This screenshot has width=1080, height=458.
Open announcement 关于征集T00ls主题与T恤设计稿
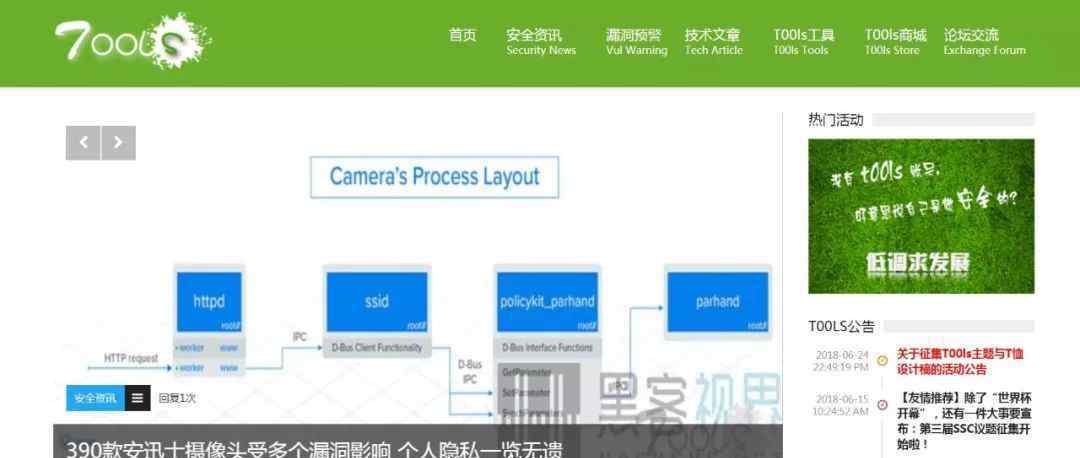(960, 362)
